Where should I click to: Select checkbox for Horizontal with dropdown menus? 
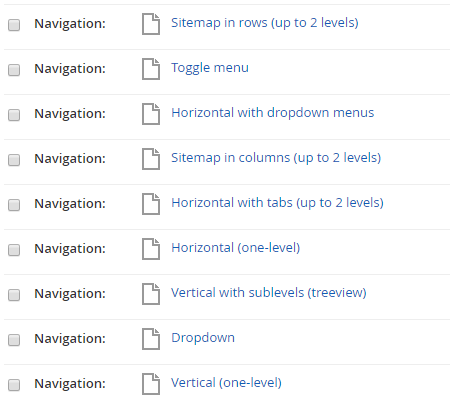[x=14, y=115]
